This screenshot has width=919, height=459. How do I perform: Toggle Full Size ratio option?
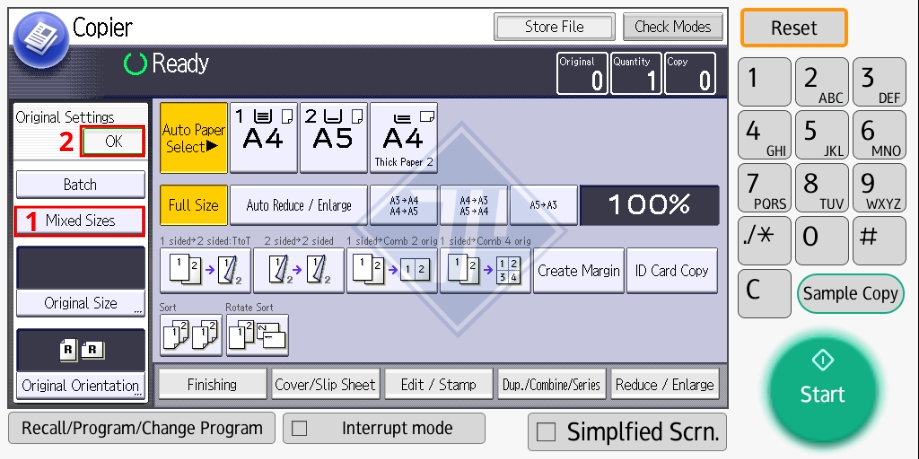pyautogui.click(x=193, y=205)
